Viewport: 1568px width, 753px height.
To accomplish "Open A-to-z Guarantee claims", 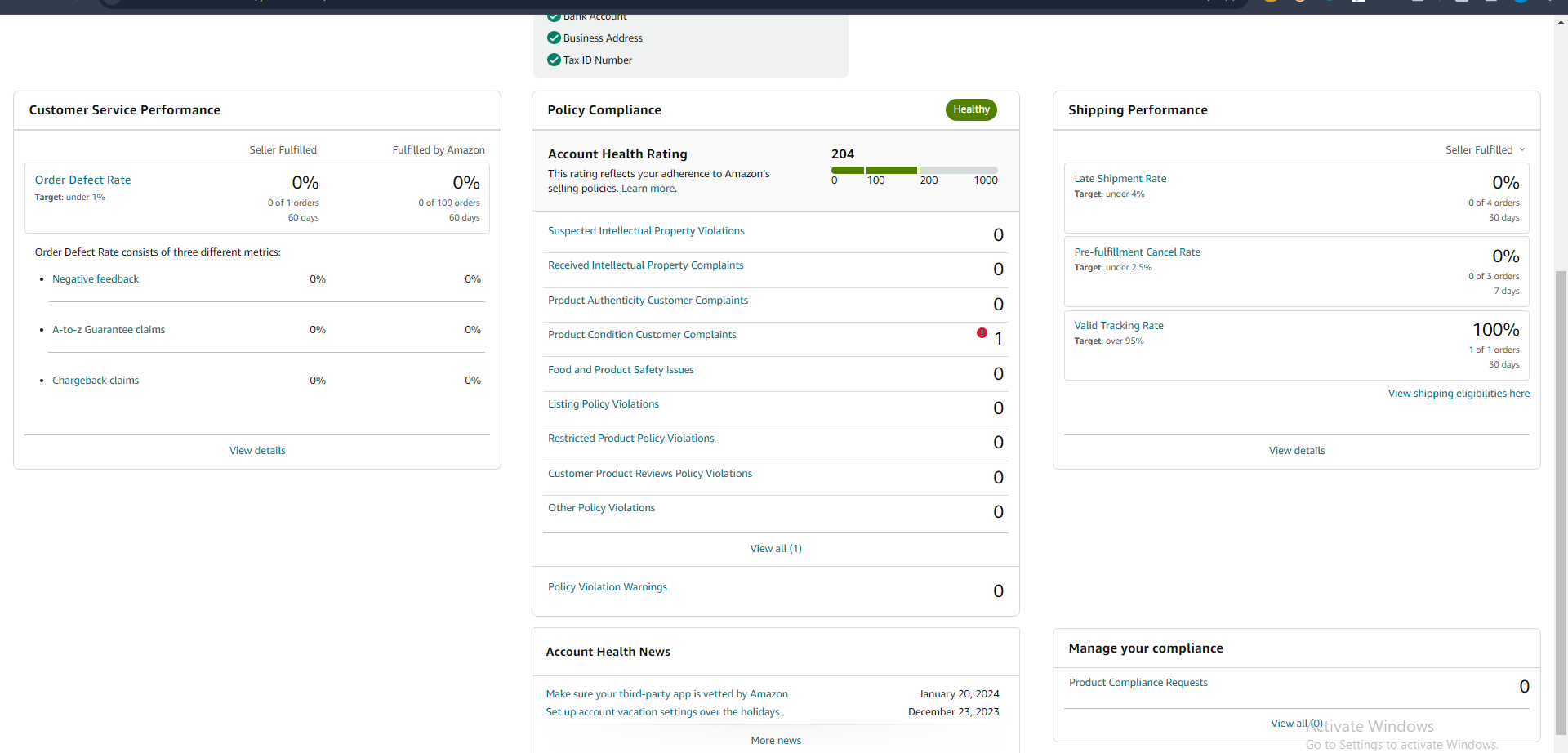I will pyautogui.click(x=109, y=330).
